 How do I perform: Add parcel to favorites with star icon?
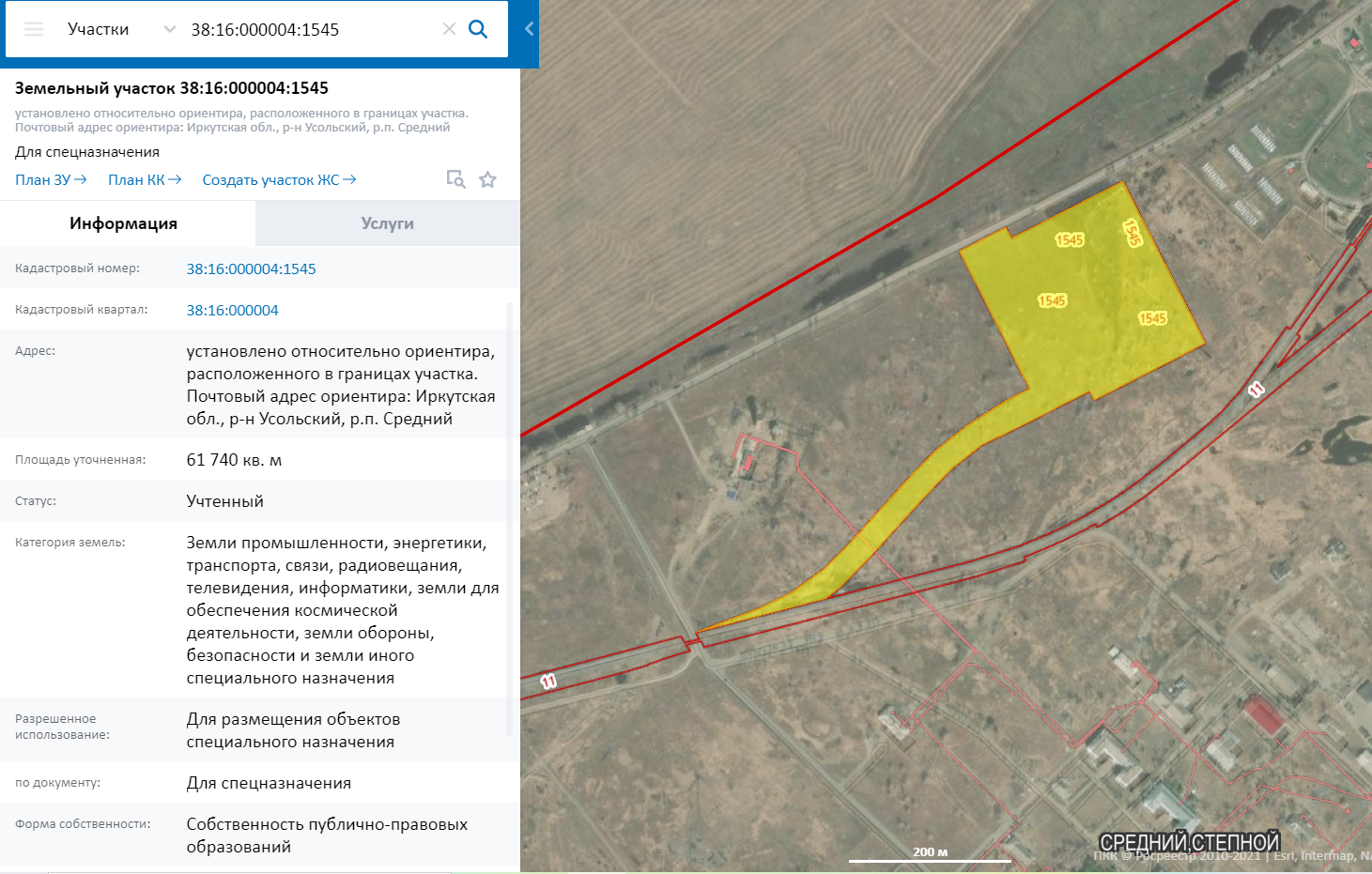click(x=487, y=179)
